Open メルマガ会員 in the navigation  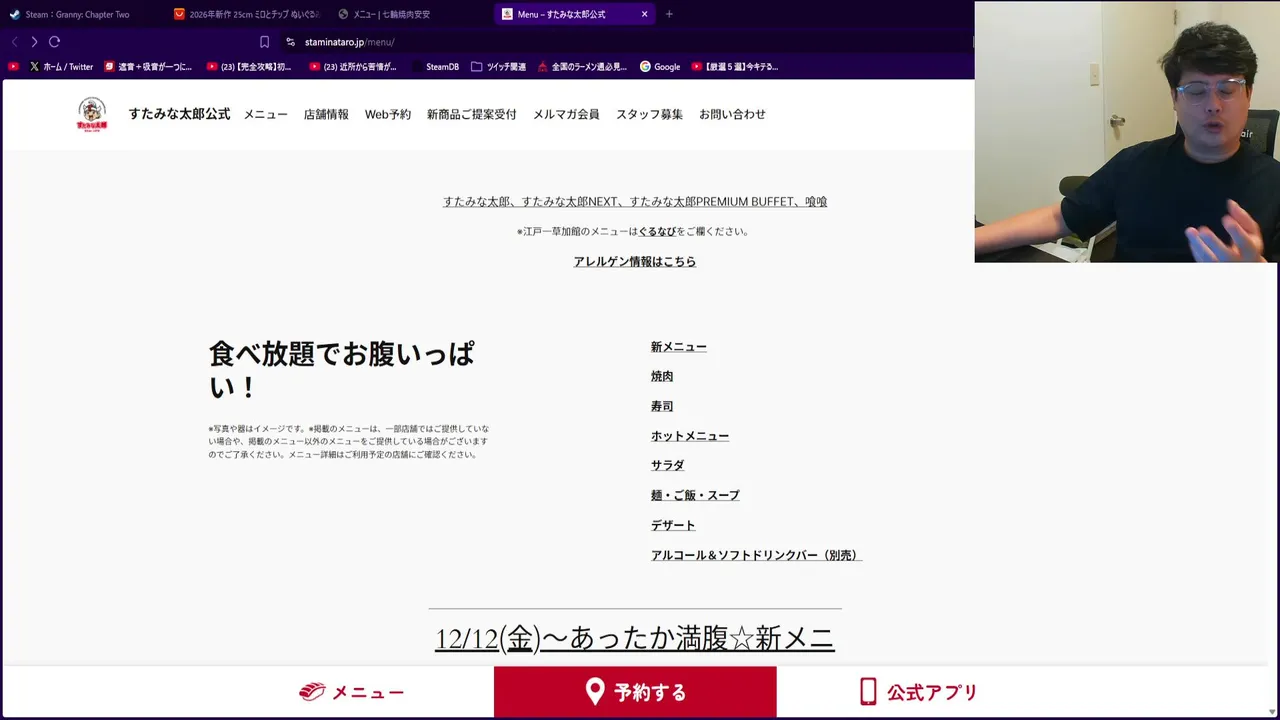[566, 114]
